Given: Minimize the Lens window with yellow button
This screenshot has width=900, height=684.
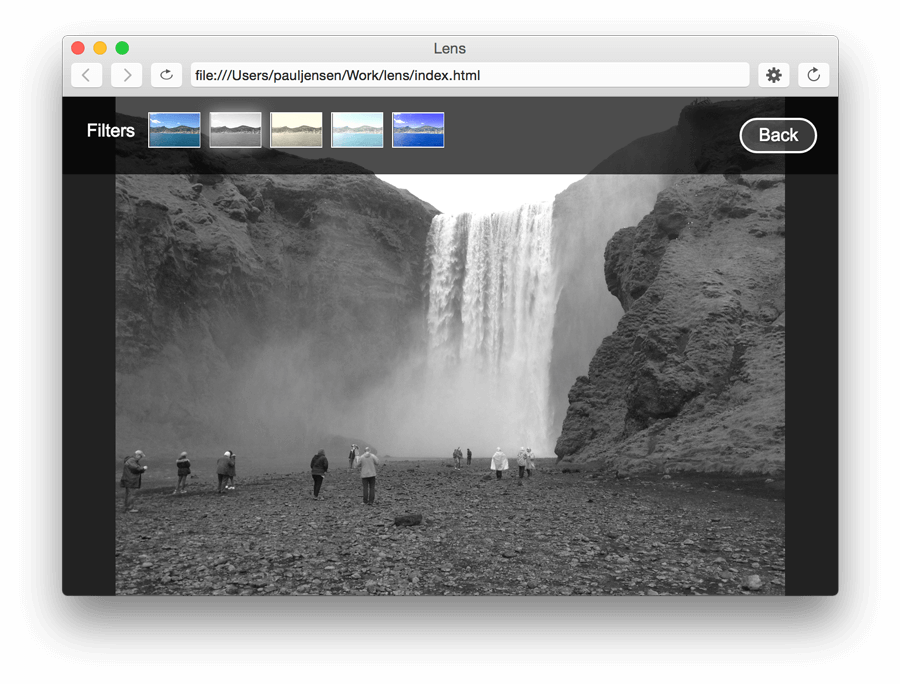Looking at the screenshot, I should 100,48.
